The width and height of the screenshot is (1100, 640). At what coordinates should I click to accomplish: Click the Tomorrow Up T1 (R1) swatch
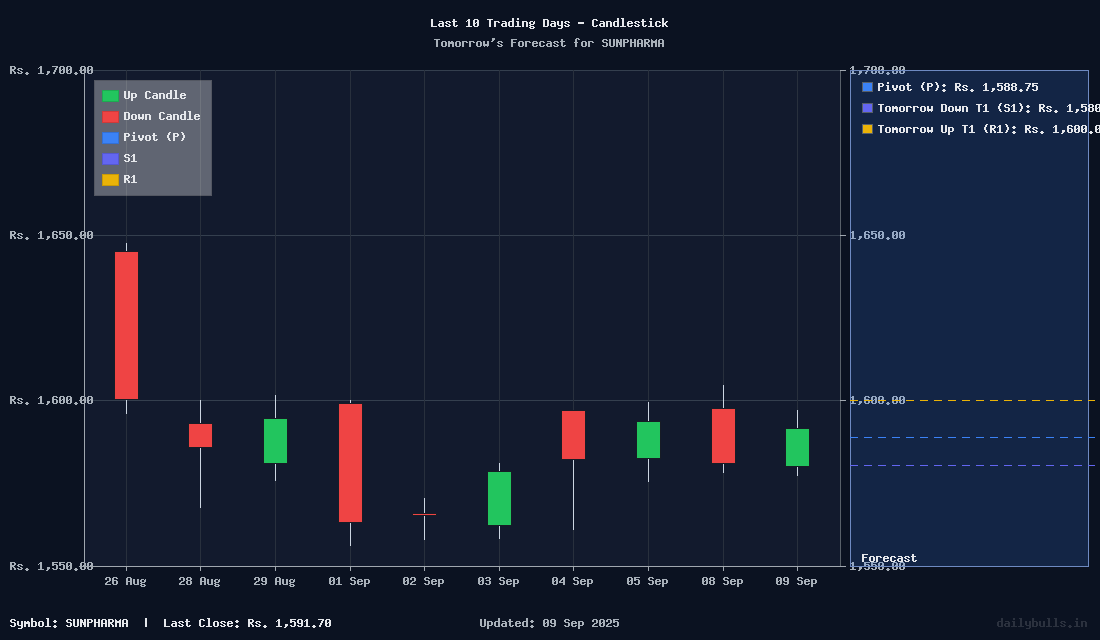tap(867, 129)
